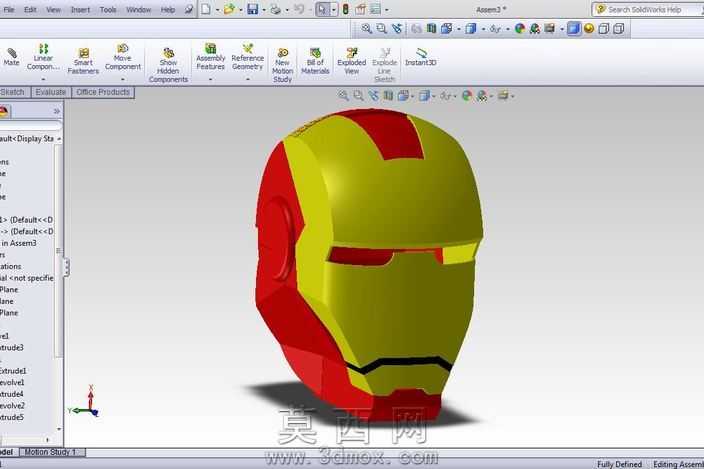
Task: Open the dropdown arrow next to New
Action: [x=217, y=9]
